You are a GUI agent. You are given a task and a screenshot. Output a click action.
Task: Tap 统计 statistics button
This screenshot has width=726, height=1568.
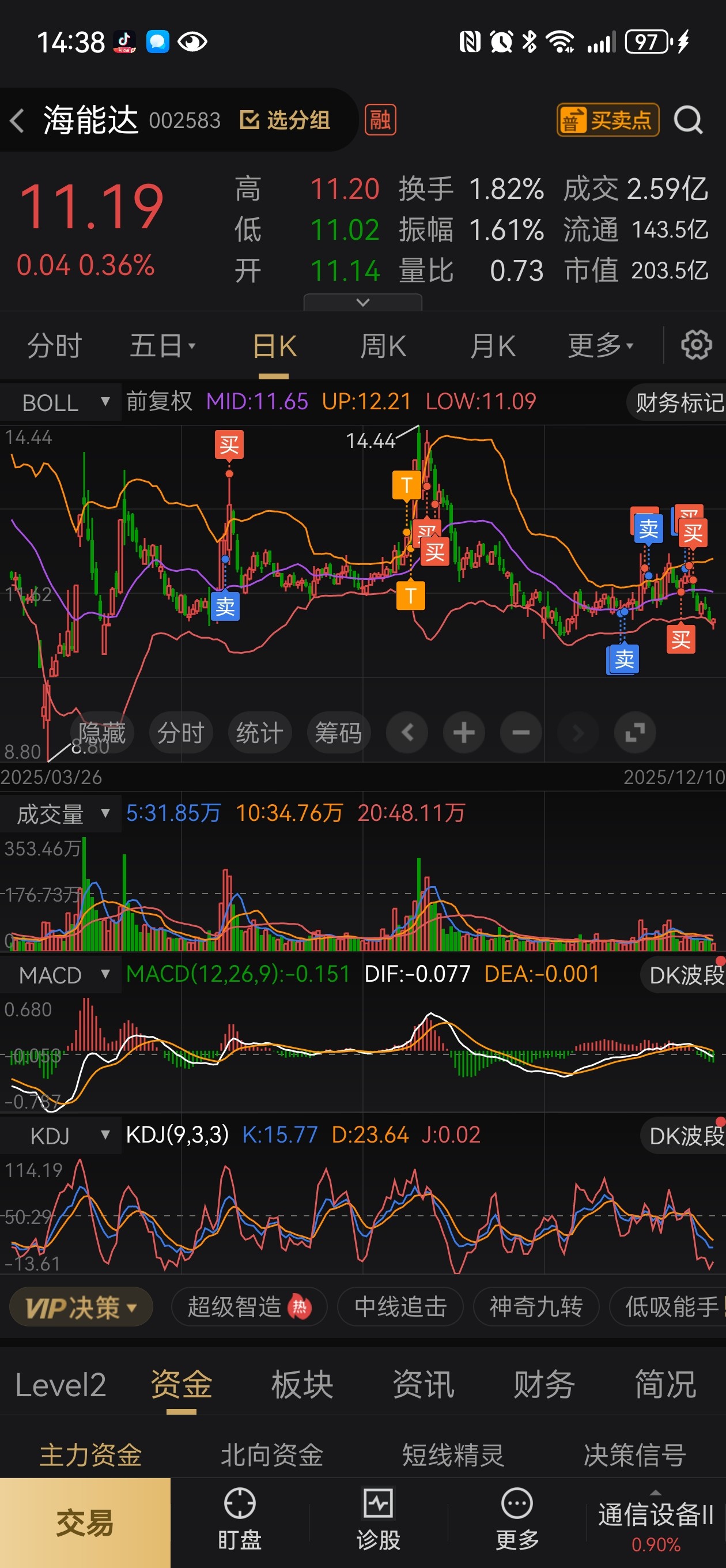[260, 732]
